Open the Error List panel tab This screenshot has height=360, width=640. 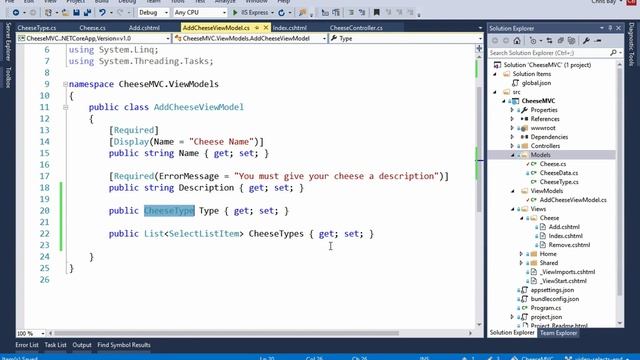[27, 345]
